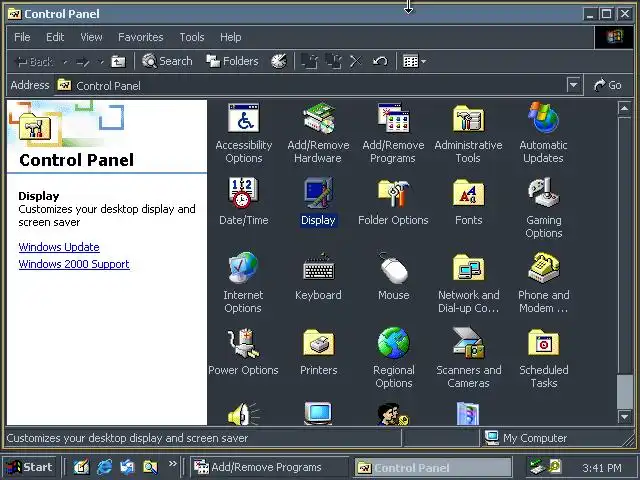
Task: Open Accessibility Options applet
Action: (244, 133)
